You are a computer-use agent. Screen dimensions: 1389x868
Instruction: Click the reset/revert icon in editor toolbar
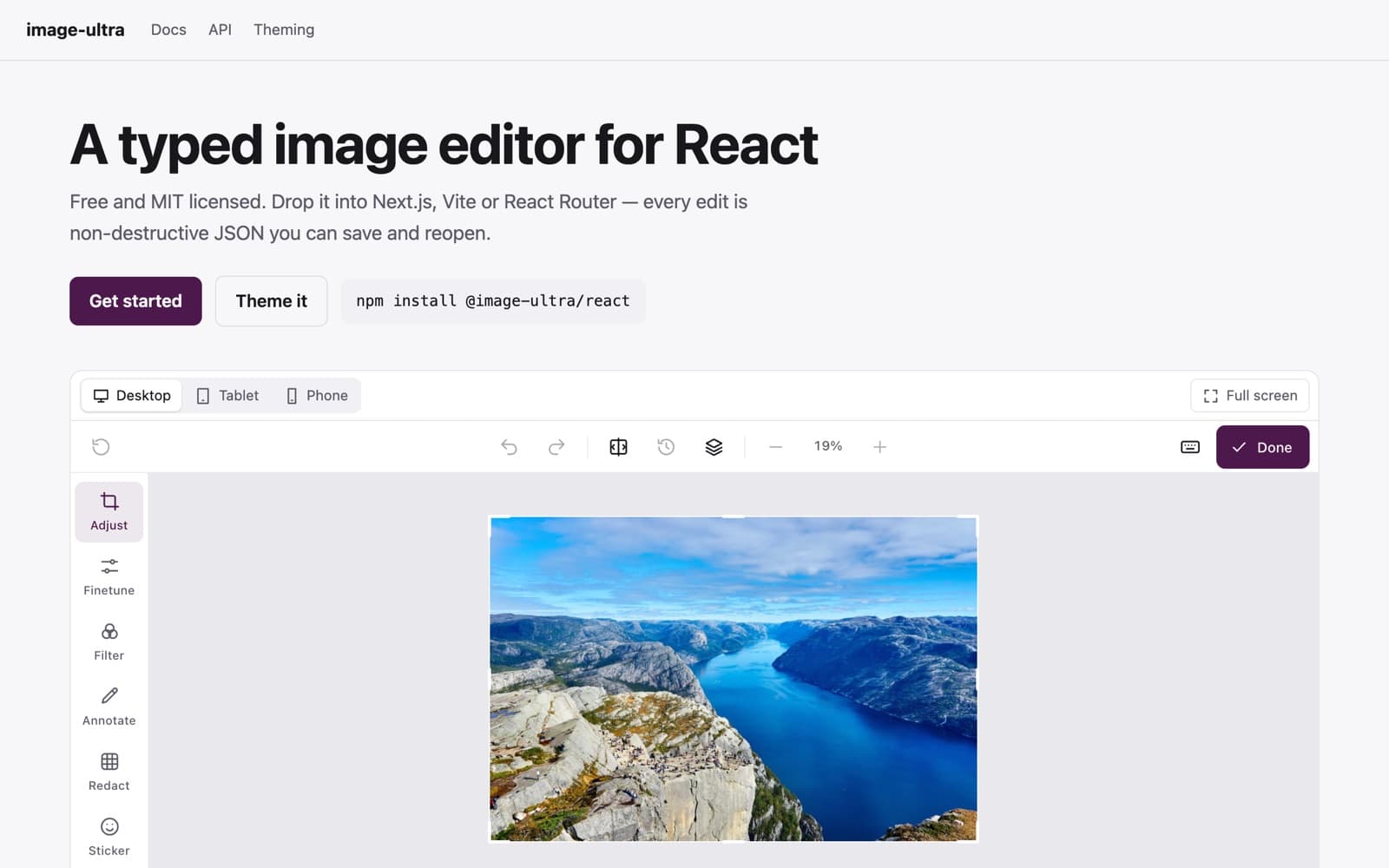point(101,447)
